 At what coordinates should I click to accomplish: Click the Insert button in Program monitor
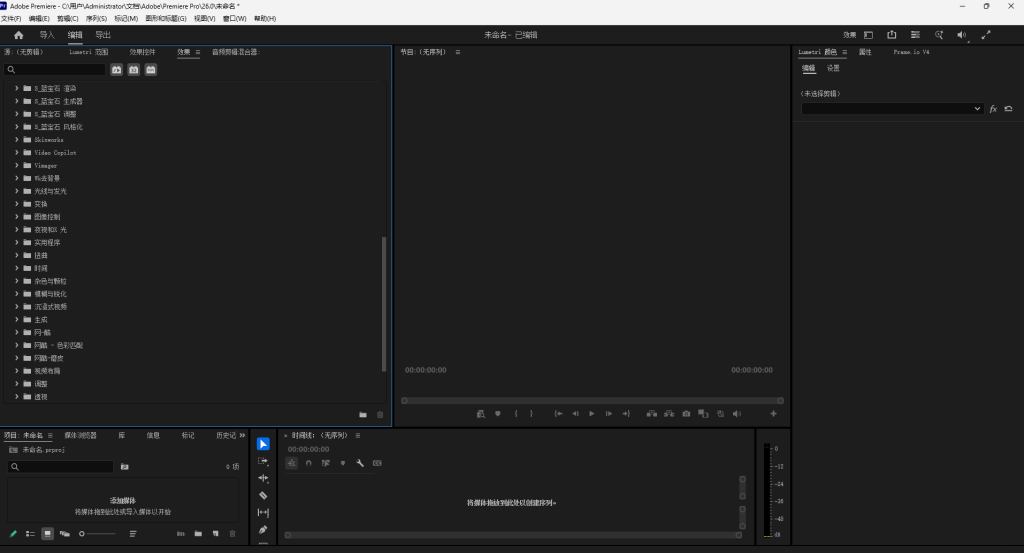tap(651, 414)
